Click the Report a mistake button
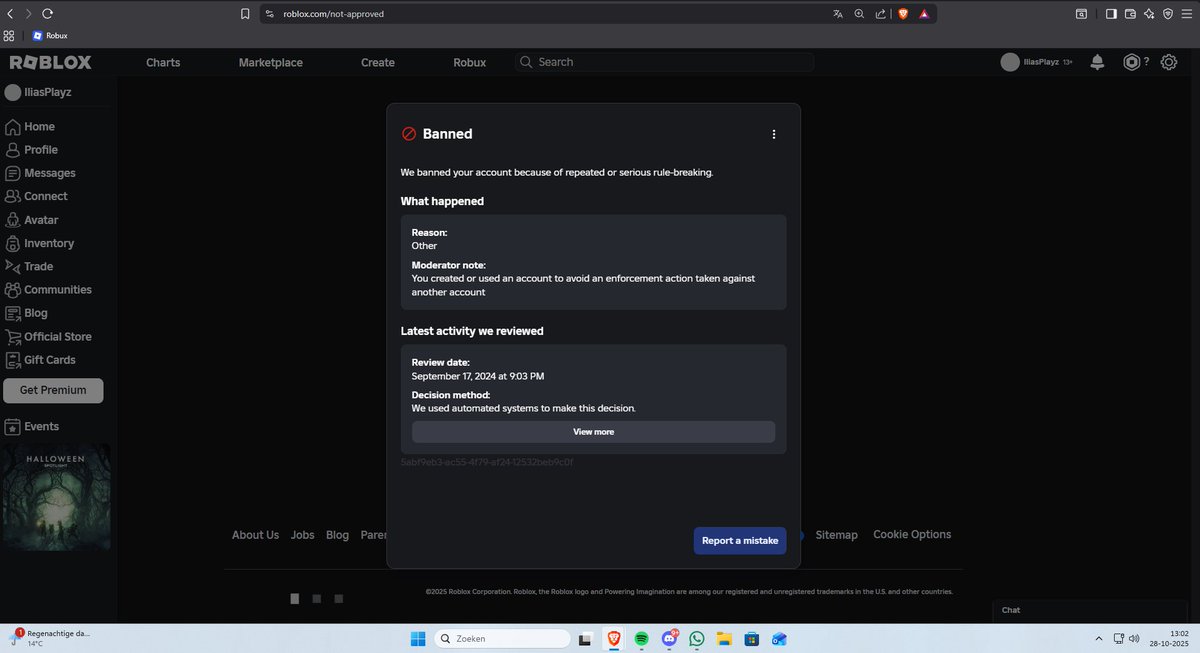Viewport: 1200px width, 653px height. tap(740, 540)
